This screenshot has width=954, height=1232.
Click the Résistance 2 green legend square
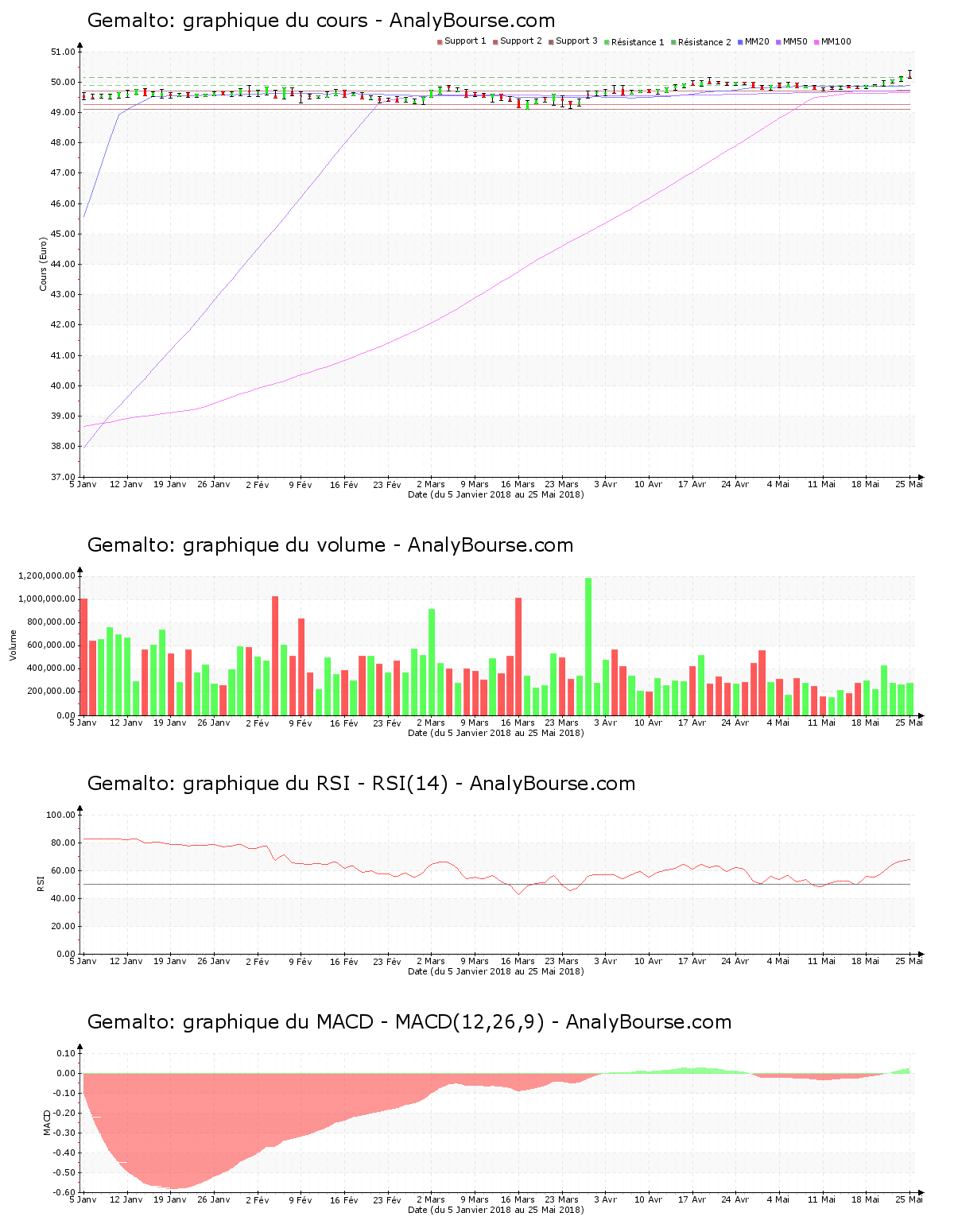click(x=673, y=42)
